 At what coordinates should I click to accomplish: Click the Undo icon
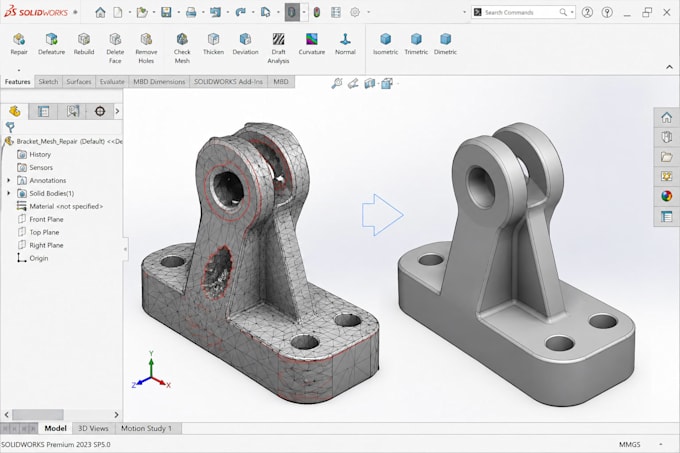click(x=216, y=12)
